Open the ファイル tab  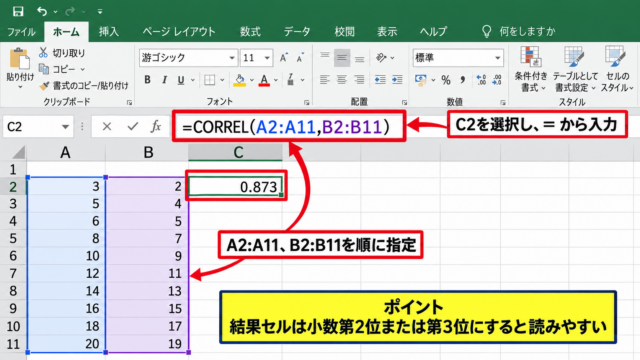[21, 31]
